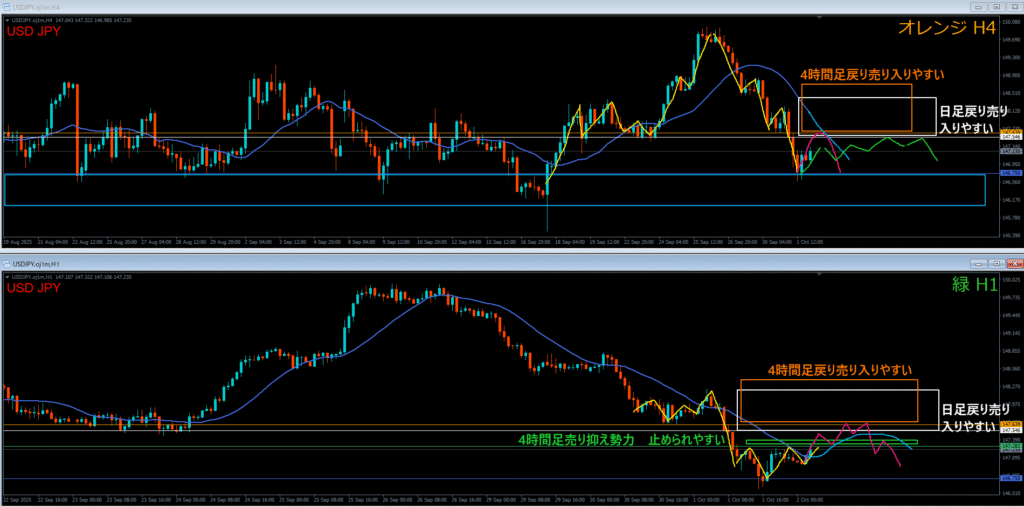Minimize the USDJPY H4 chart window
The width and height of the screenshot is (1024, 507).
tap(978, 7)
